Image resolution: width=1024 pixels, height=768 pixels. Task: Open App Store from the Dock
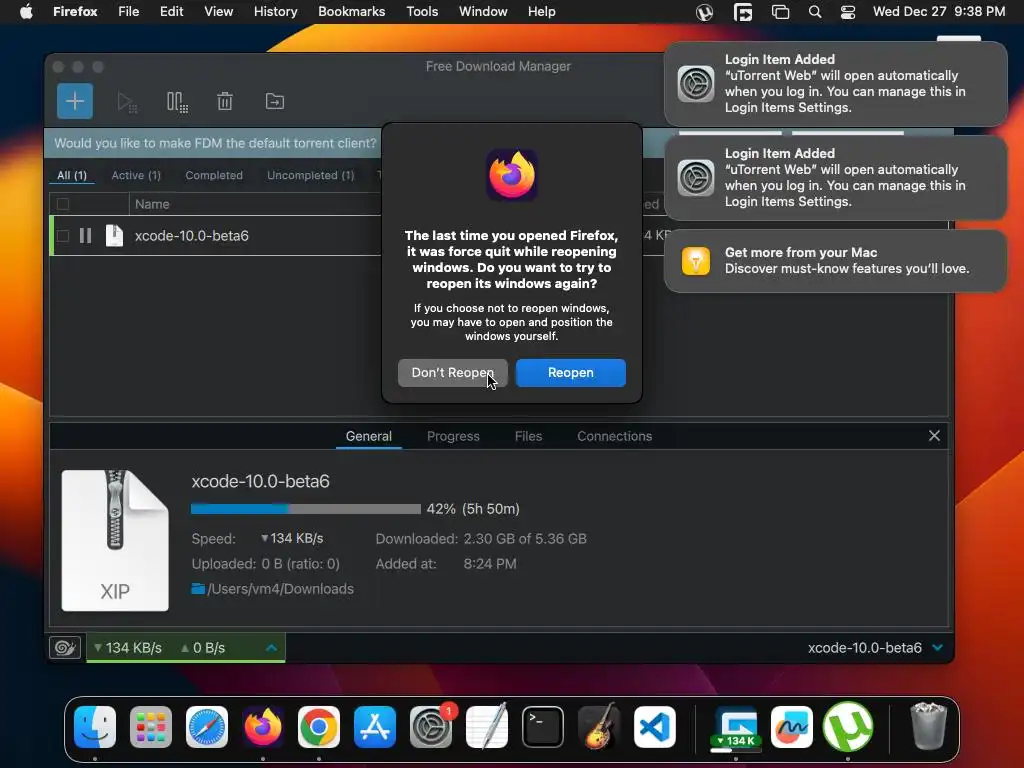(x=375, y=727)
